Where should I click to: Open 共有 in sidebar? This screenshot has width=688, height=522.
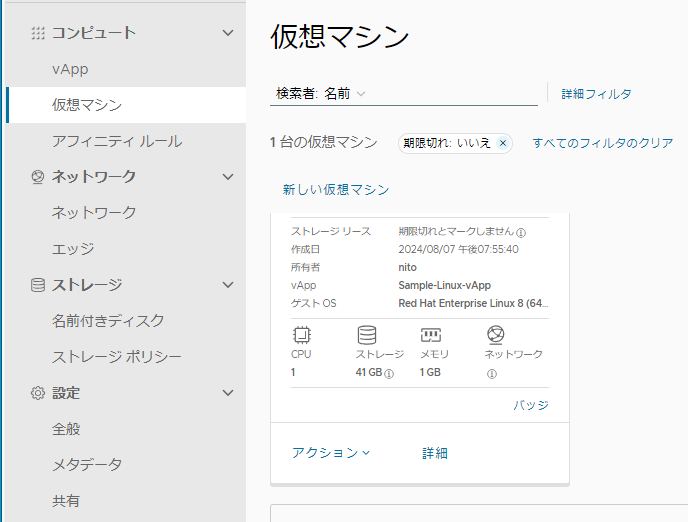pyautogui.click(x=66, y=501)
